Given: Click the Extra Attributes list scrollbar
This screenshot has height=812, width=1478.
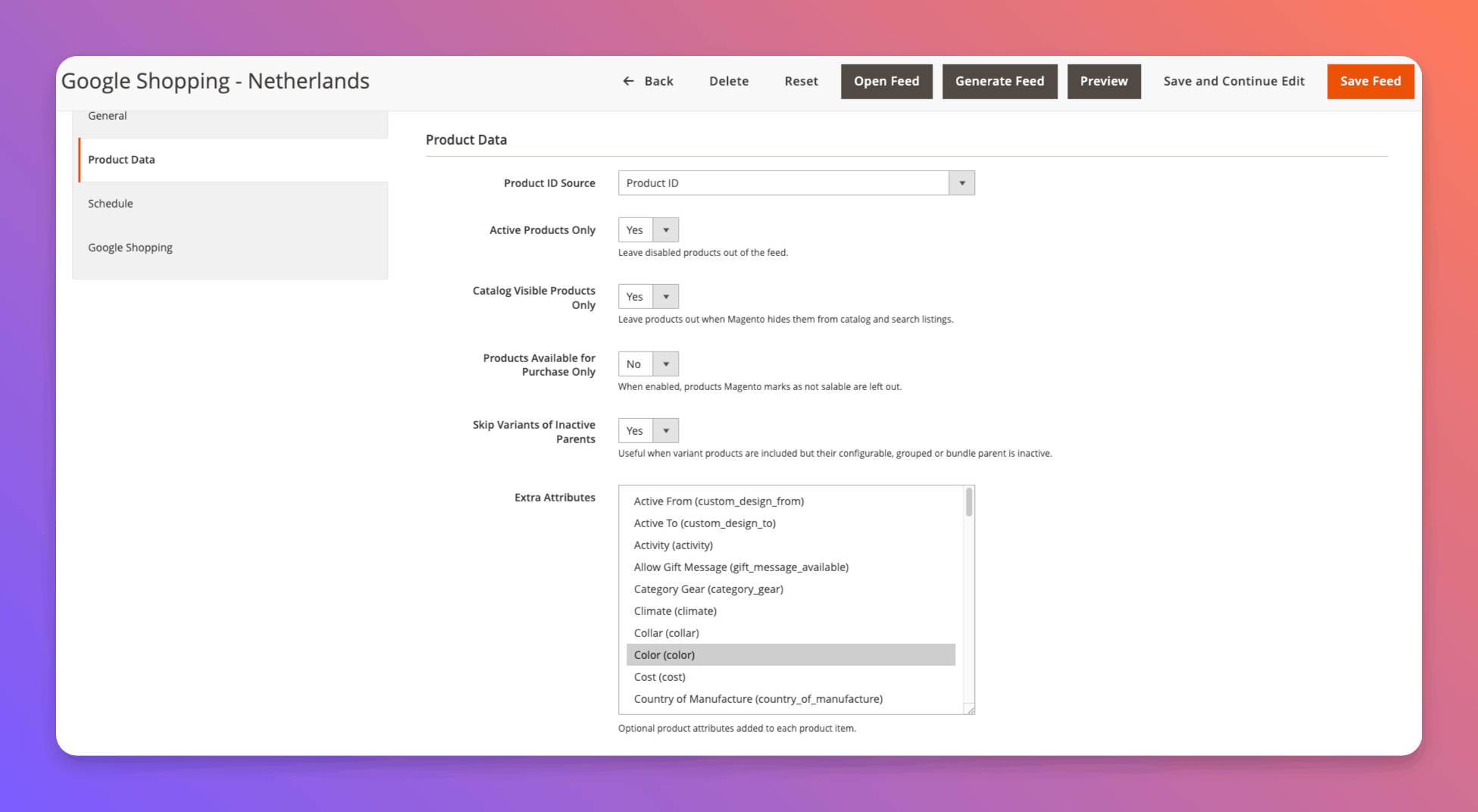Looking at the screenshot, I should (x=969, y=503).
